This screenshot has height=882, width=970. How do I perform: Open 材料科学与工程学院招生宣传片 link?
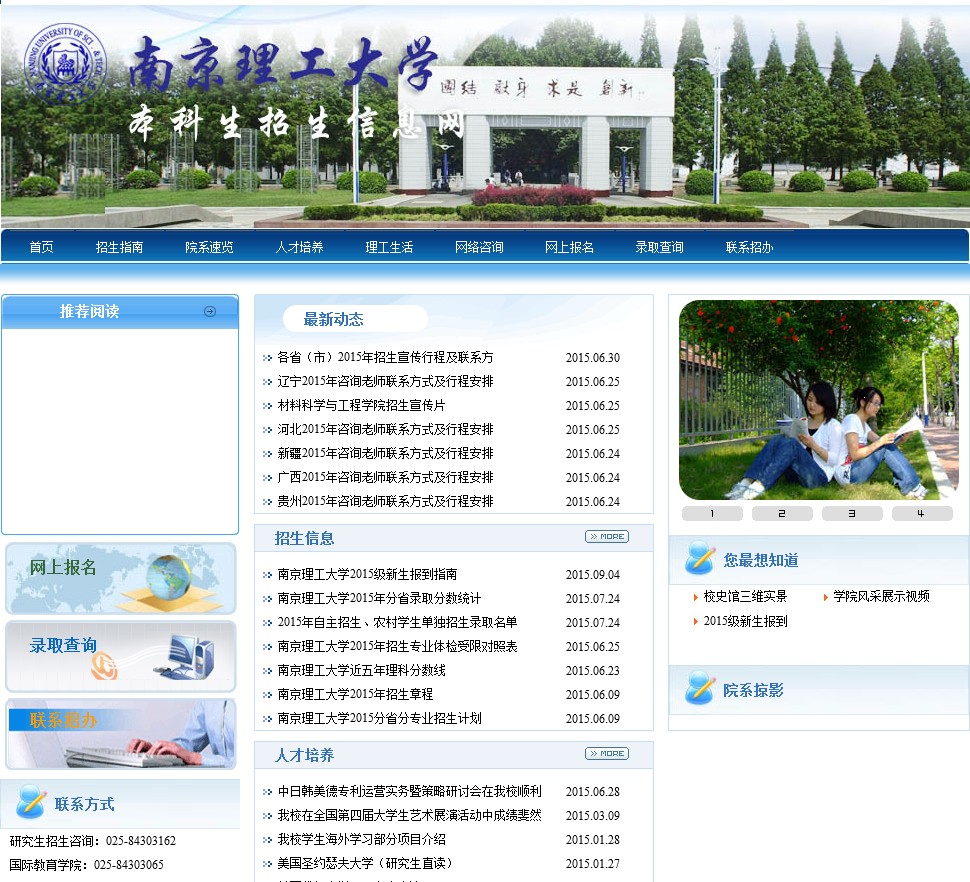[361, 406]
